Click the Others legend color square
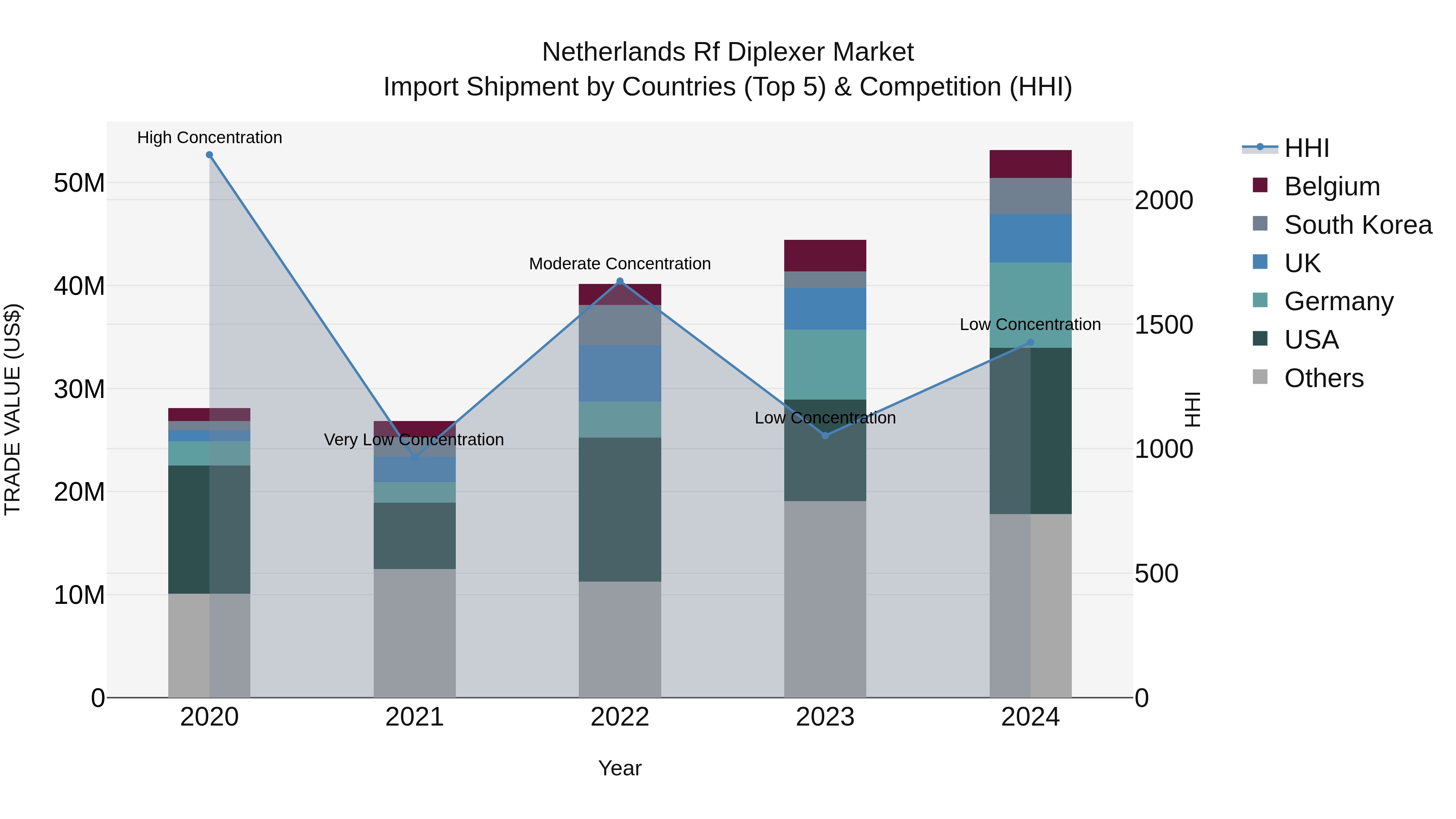The image size is (1456, 819). (x=1260, y=377)
